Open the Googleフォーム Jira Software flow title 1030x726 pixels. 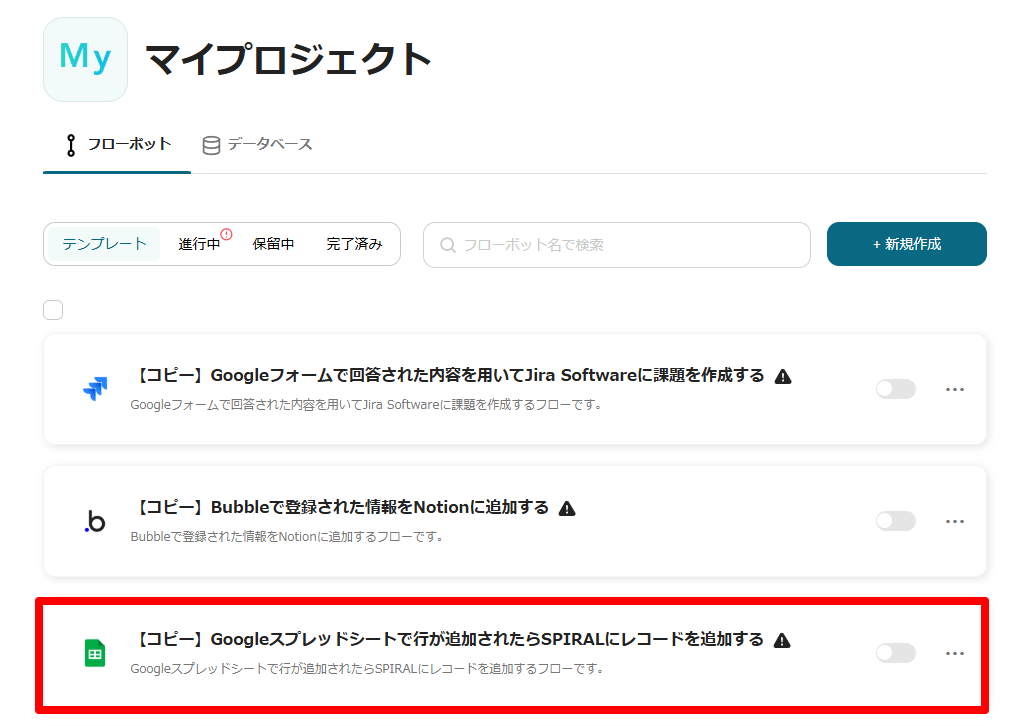tap(449, 375)
